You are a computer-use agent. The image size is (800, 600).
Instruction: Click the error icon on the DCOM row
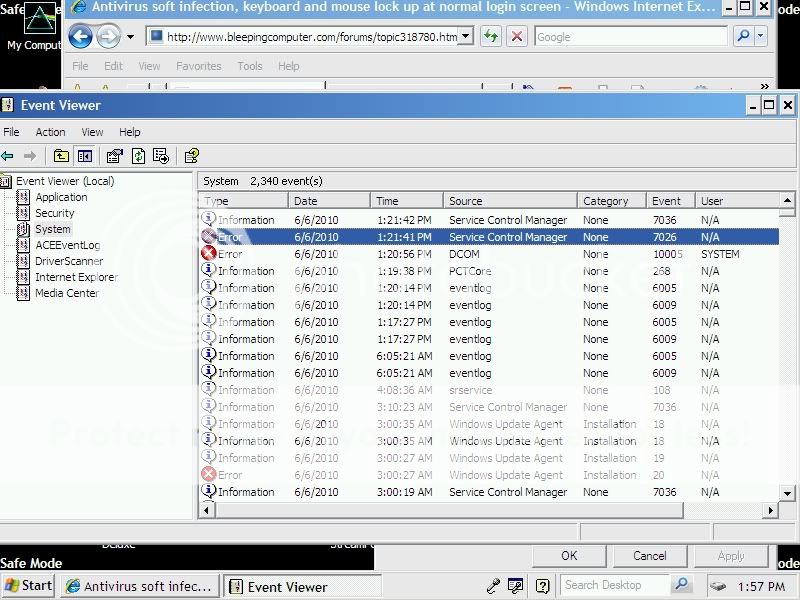click(208, 254)
